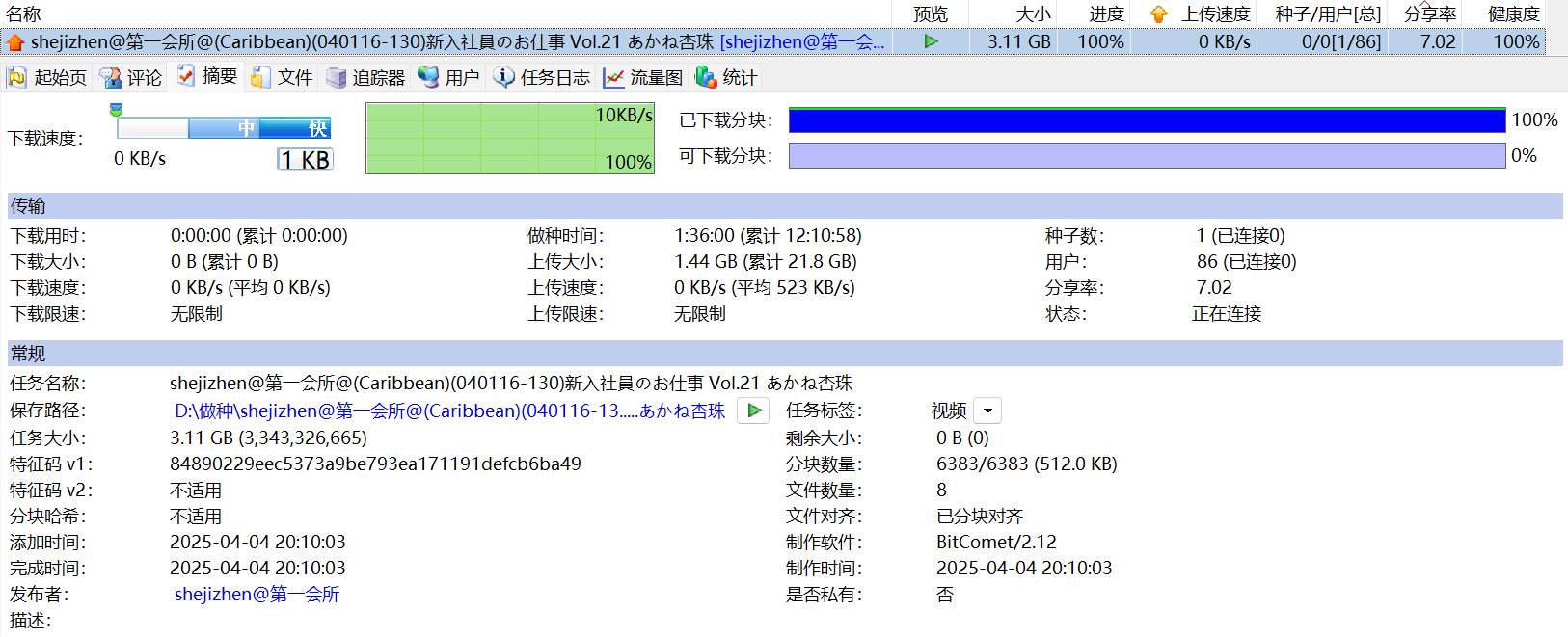Click the 发布者 shejizhen@第一会所 link
This screenshot has width=1568, height=637.
click(257, 594)
